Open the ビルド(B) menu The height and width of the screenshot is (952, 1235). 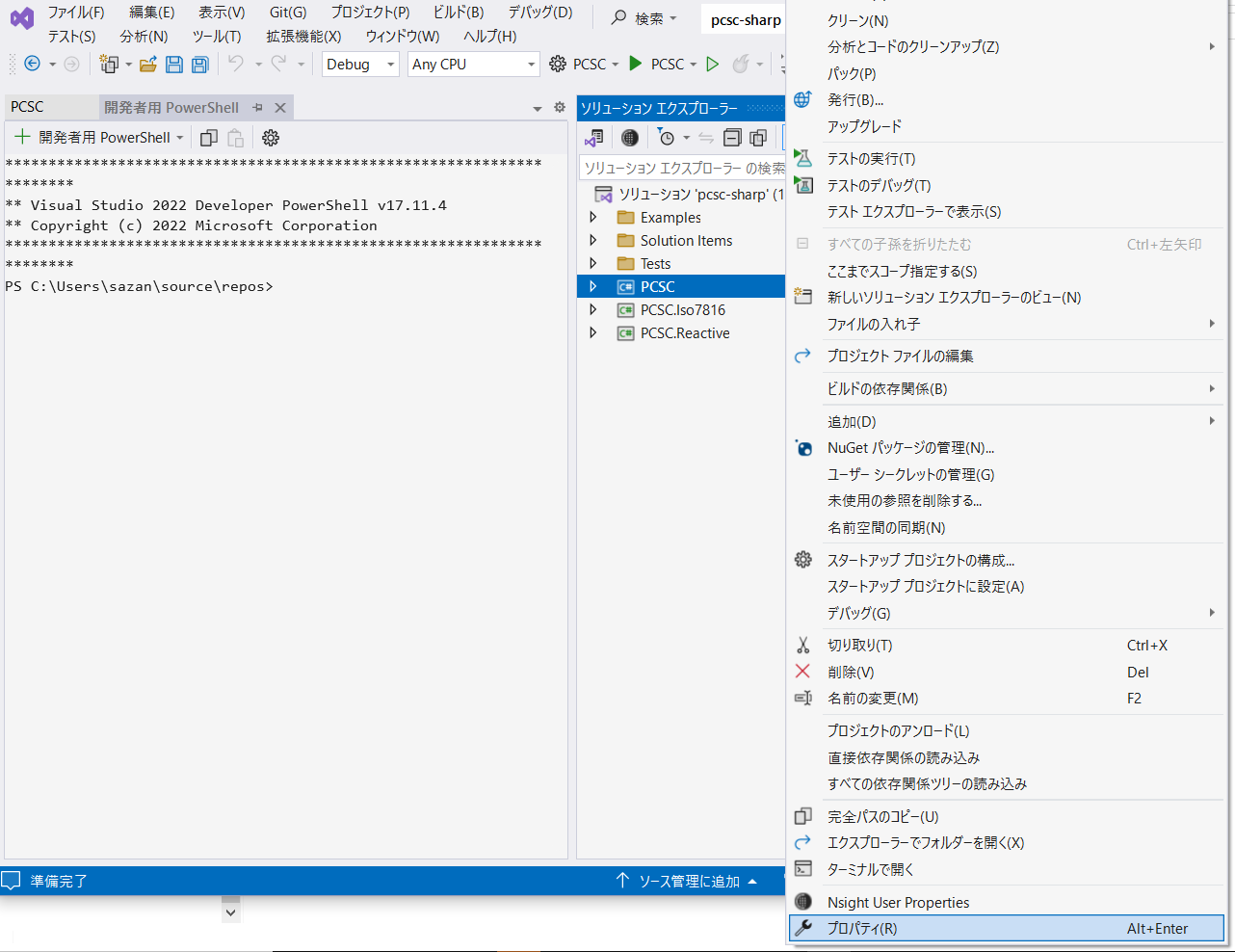[459, 13]
